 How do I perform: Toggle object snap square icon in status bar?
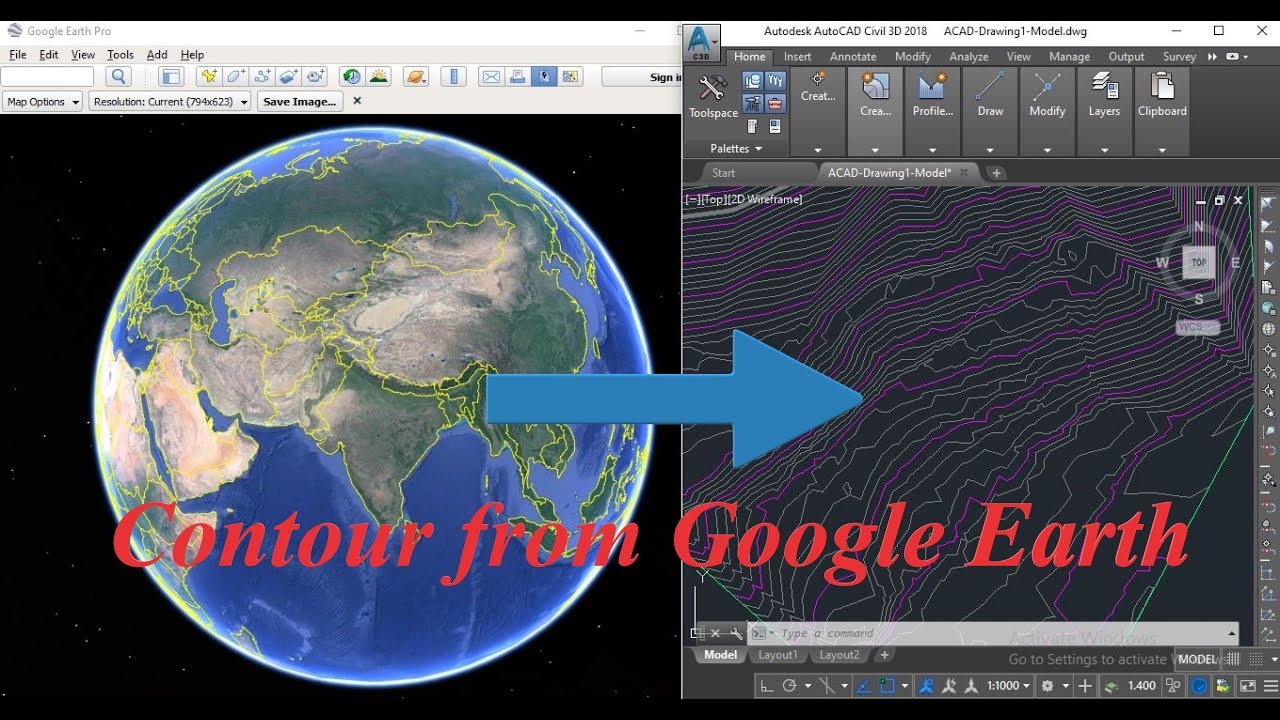pos(886,686)
